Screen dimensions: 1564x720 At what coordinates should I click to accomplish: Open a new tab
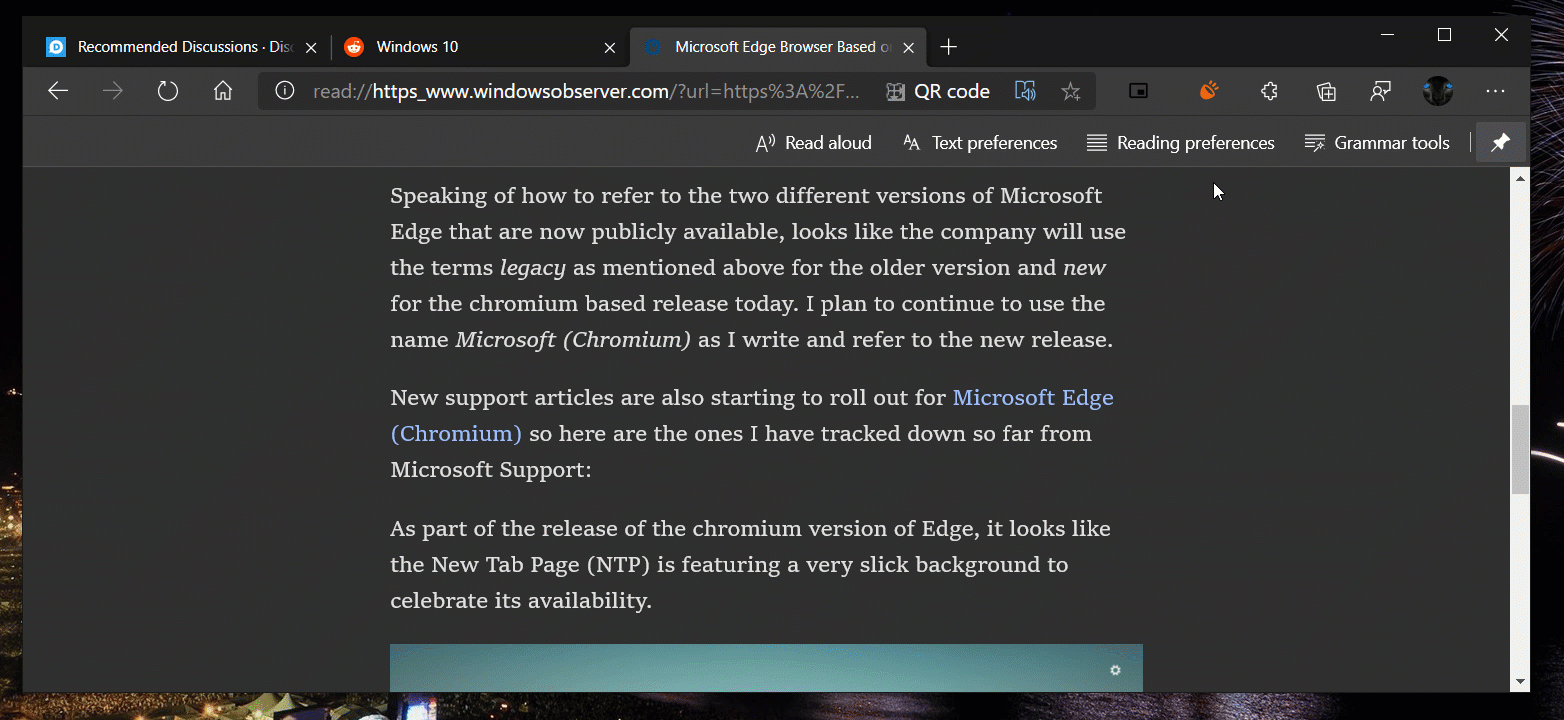click(x=949, y=47)
